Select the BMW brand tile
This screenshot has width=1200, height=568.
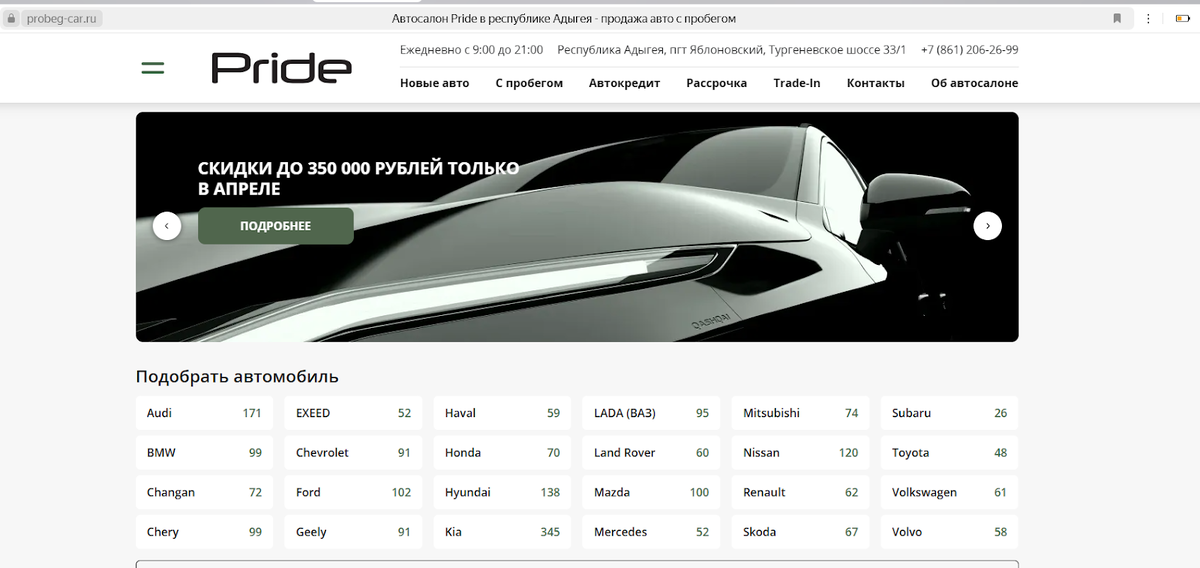point(203,453)
